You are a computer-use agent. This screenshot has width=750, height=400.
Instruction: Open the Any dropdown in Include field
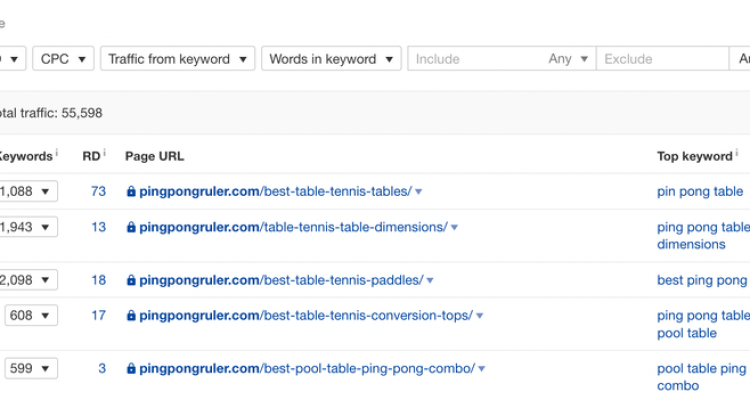tap(568, 59)
